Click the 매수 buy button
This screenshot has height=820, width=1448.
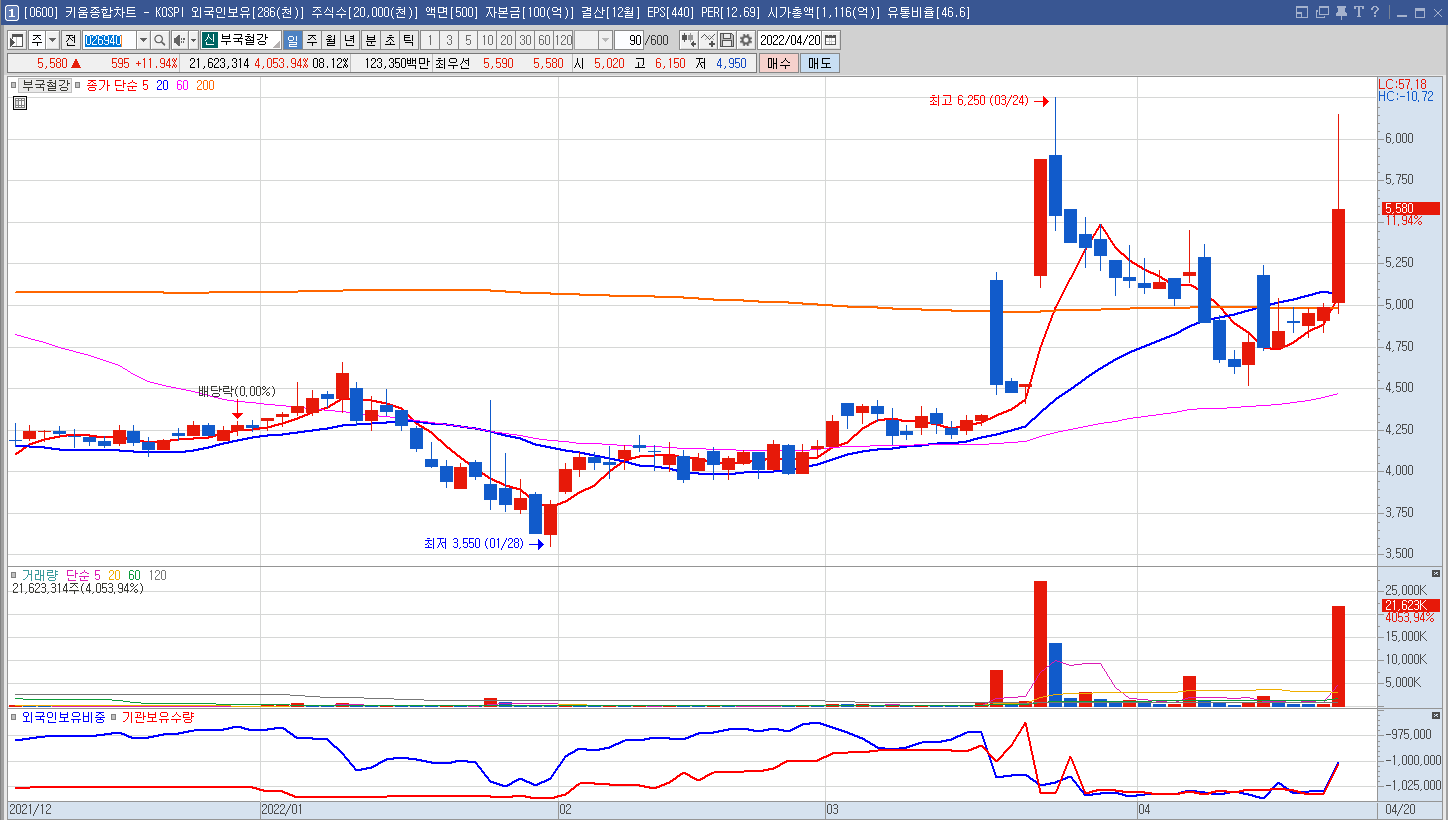[778, 63]
